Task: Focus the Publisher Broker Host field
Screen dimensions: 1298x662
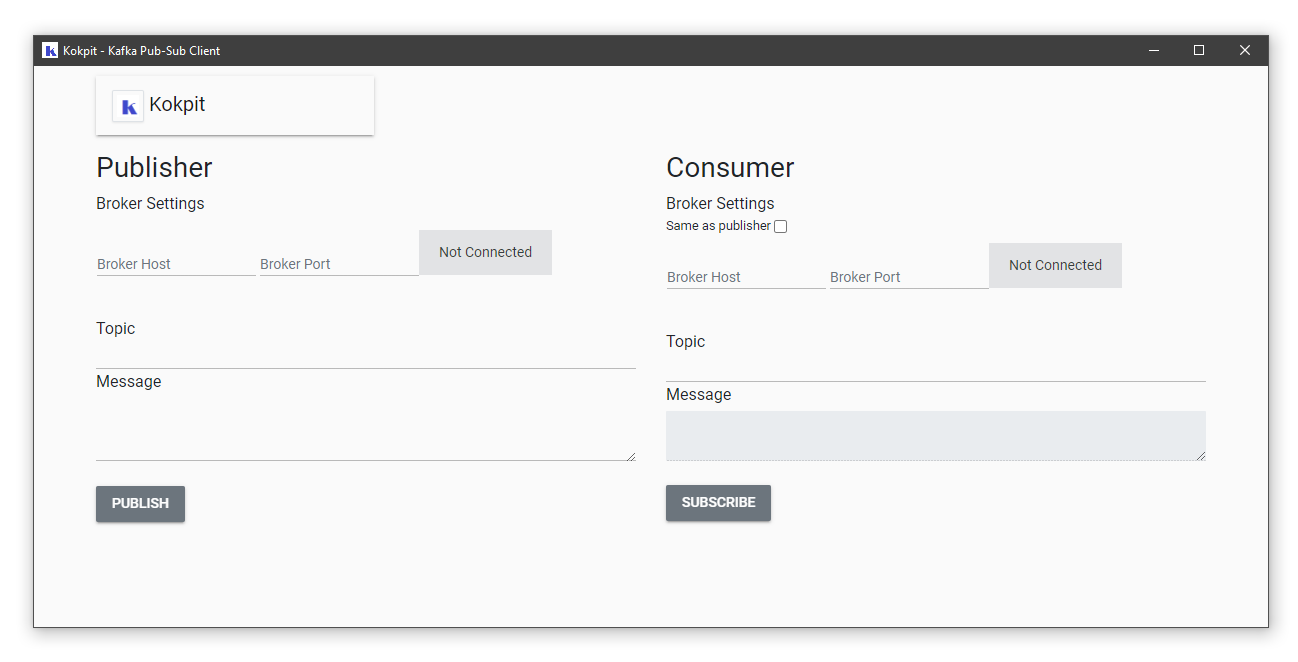Action: (176, 264)
